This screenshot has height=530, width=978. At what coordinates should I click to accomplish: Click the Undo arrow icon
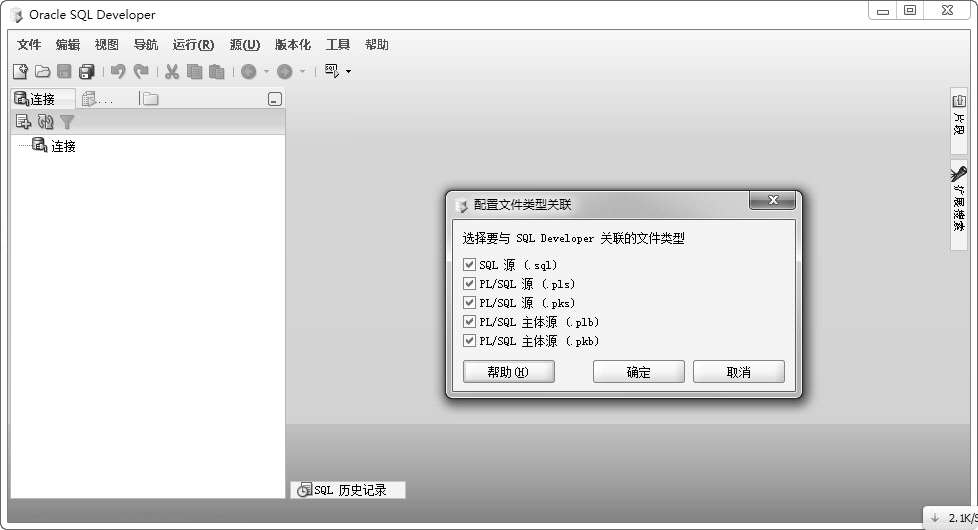click(118, 71)
